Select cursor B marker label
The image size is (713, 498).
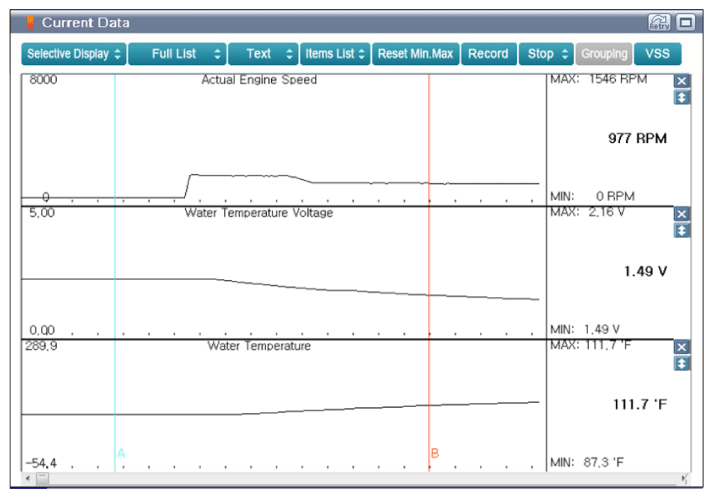click(x=435, y=453)
